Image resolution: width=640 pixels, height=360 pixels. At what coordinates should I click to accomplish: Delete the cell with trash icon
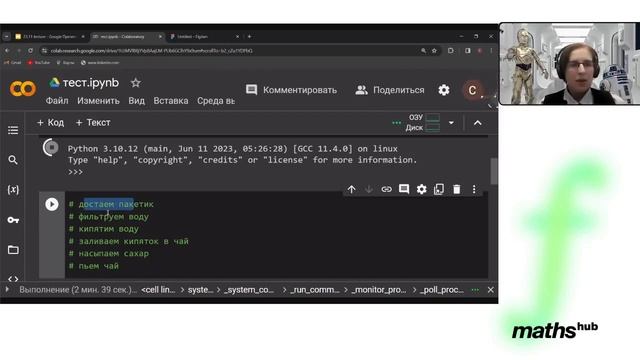coord(457,189)
